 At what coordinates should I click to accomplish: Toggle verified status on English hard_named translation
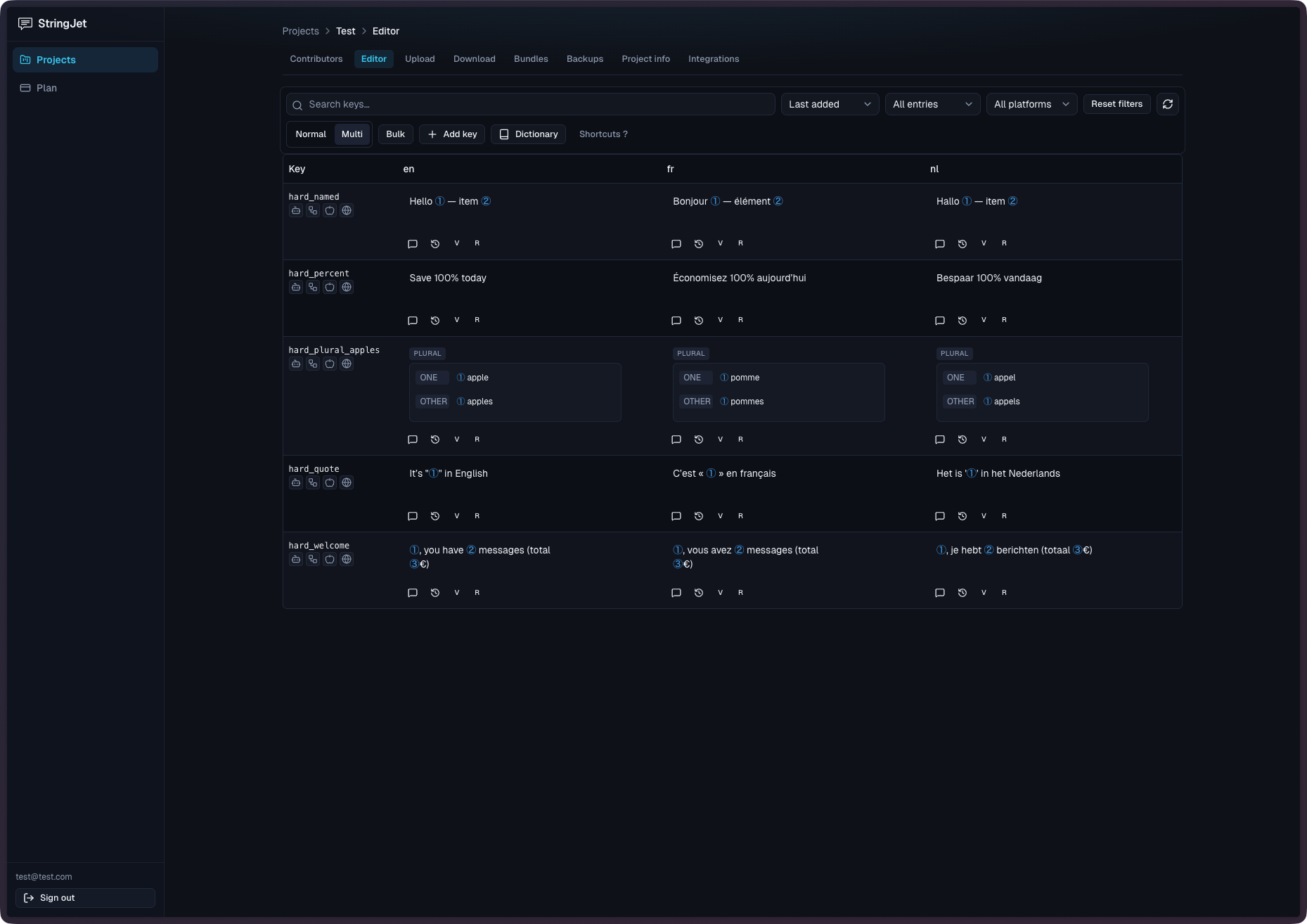coord(457,243)
